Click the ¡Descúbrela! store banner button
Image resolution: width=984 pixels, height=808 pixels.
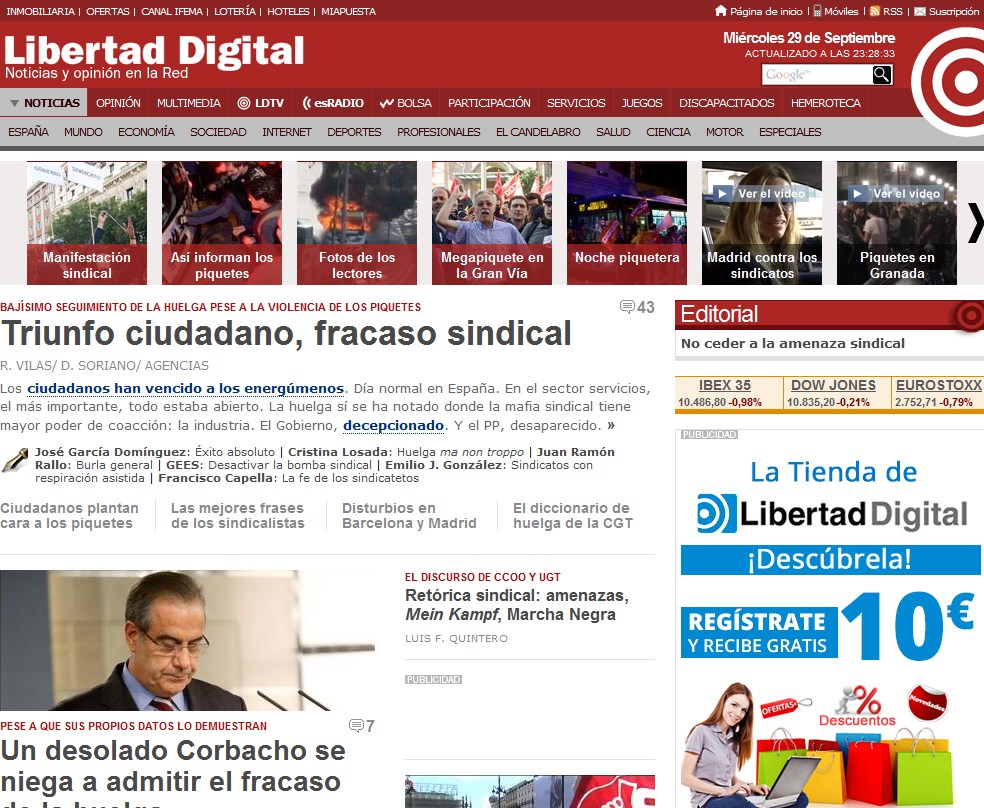[830, 560]
